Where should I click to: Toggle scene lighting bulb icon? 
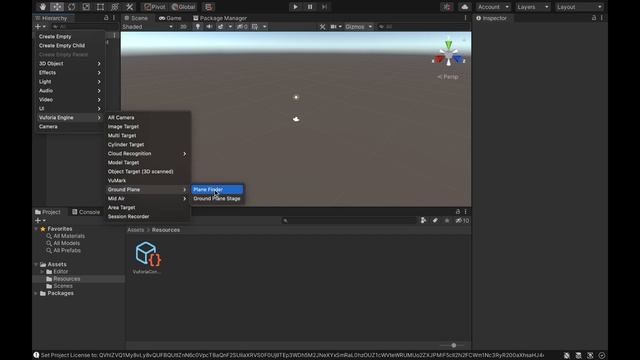tap(198, 27)
